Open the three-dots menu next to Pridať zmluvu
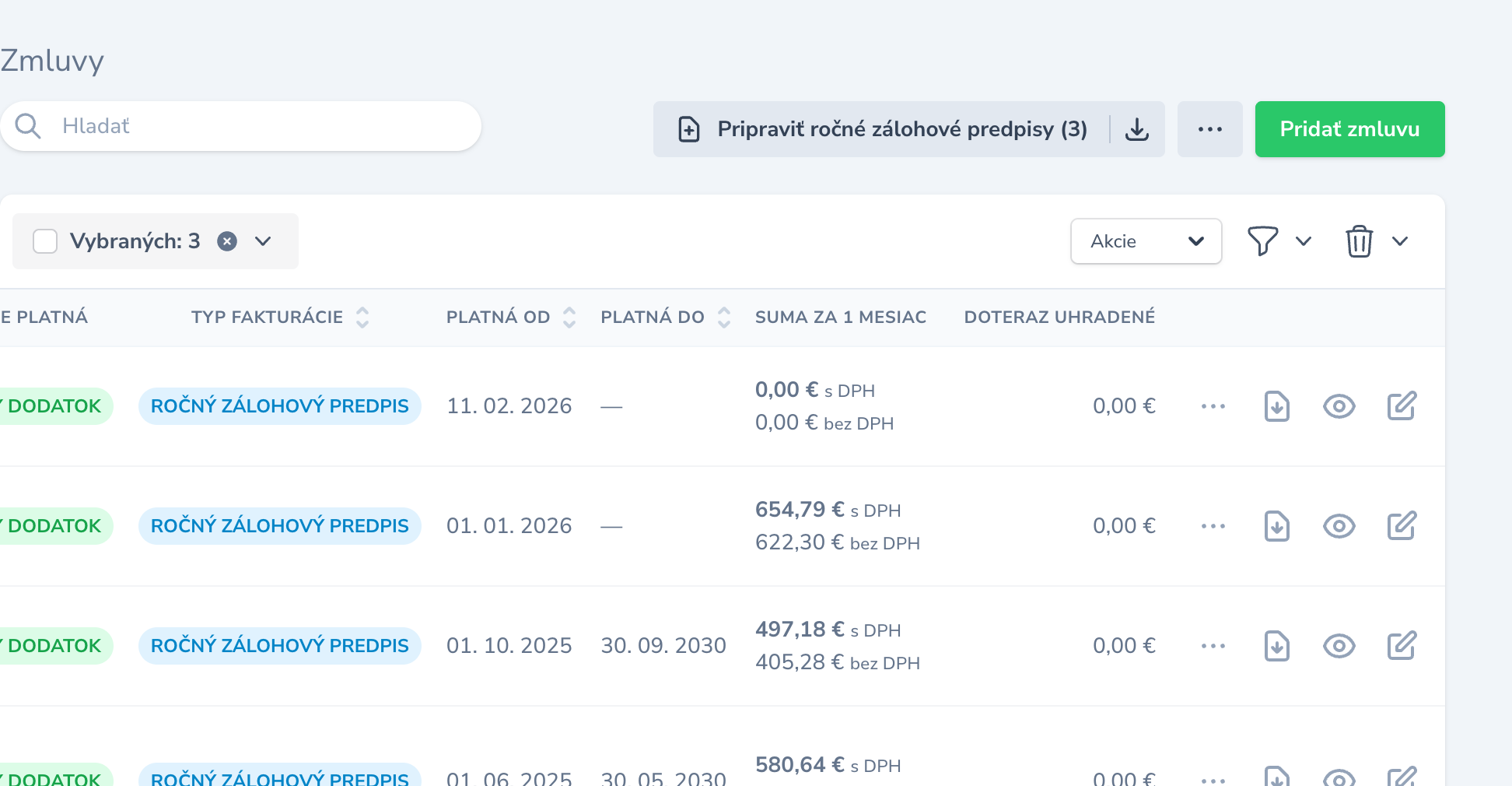This screenshot has width=1512, height=786. pyautogui.click(x=1210, y=129)
